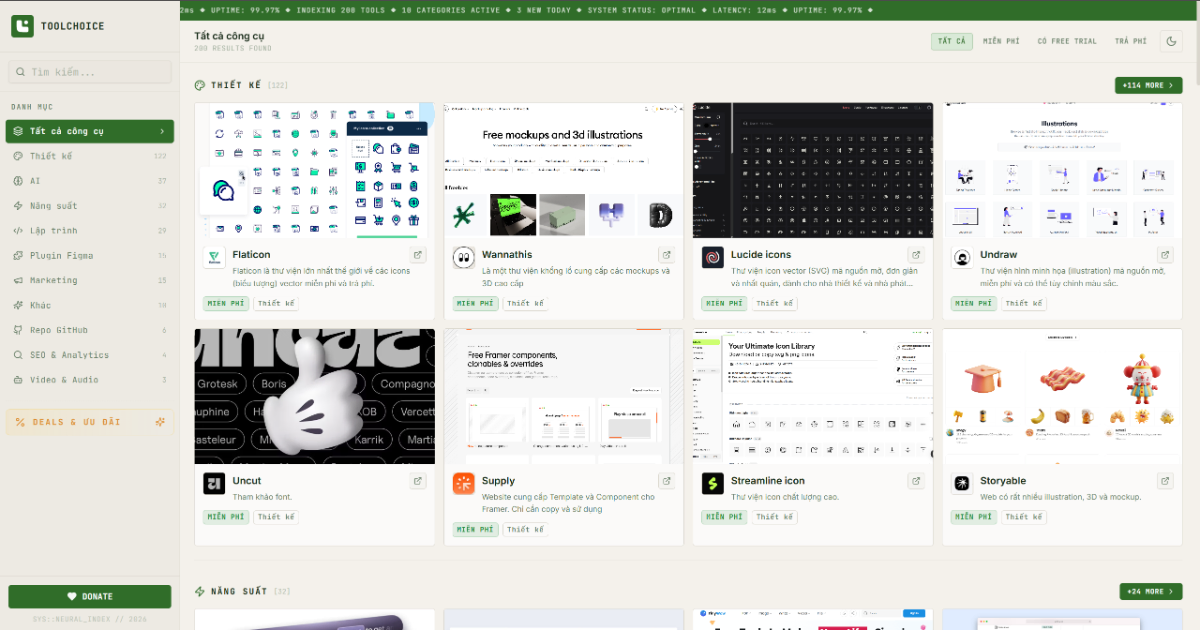The width and height of the screenshot is (1200, 630).
Task: Click the Thiết kế section heading icon
Action: 200,86
